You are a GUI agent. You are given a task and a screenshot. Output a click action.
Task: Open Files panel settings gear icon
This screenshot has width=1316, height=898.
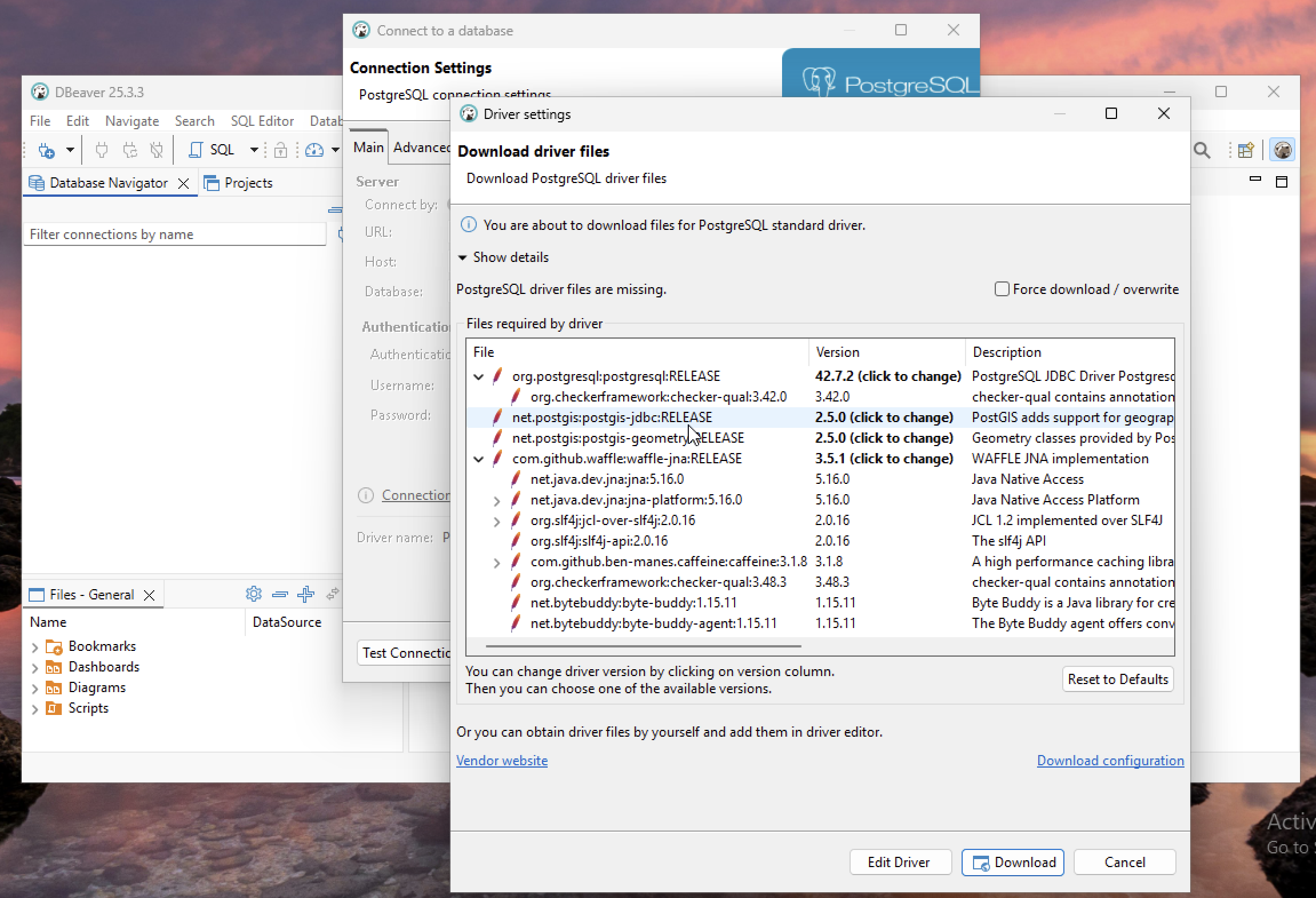tap(253, 594)
